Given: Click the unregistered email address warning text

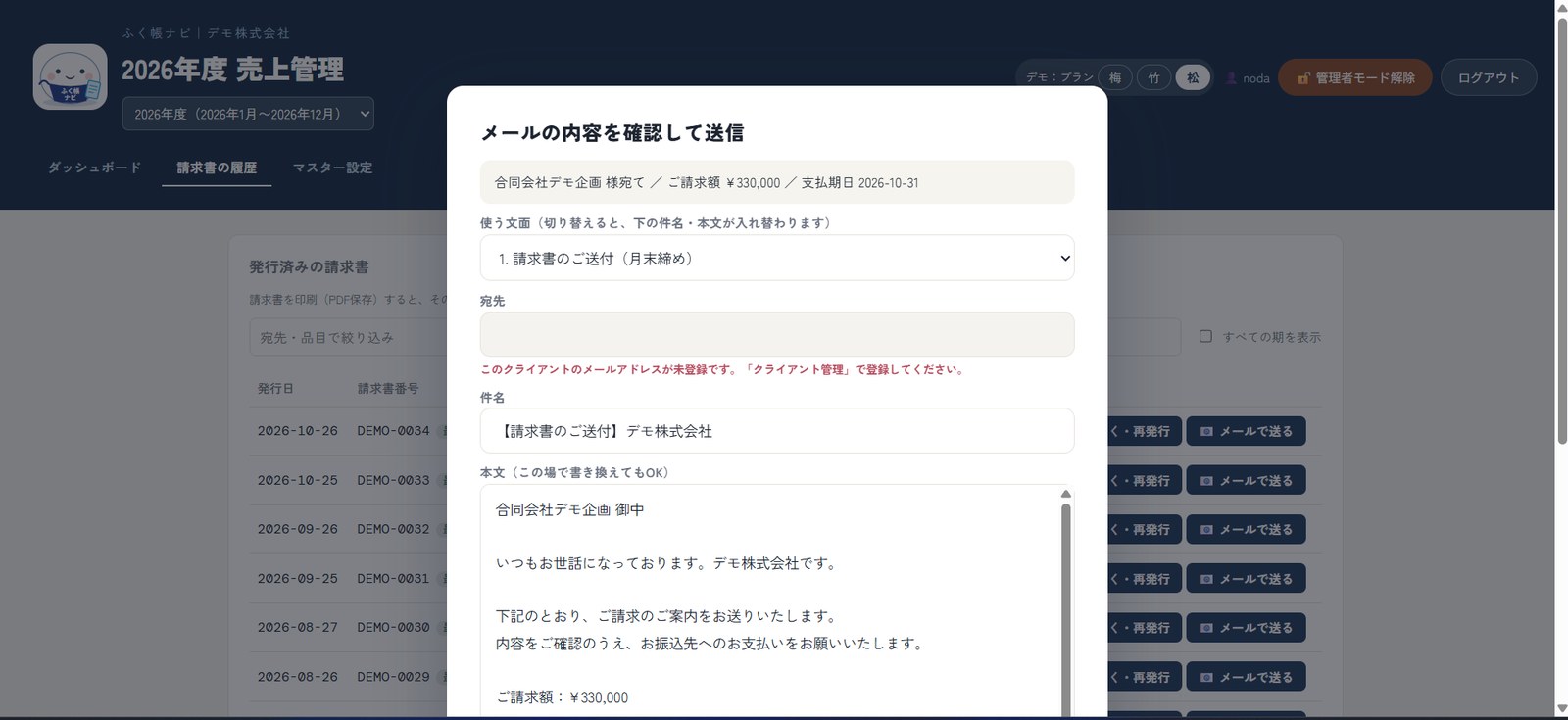Looking at the screenshot, I should click(x=723, y=370).
